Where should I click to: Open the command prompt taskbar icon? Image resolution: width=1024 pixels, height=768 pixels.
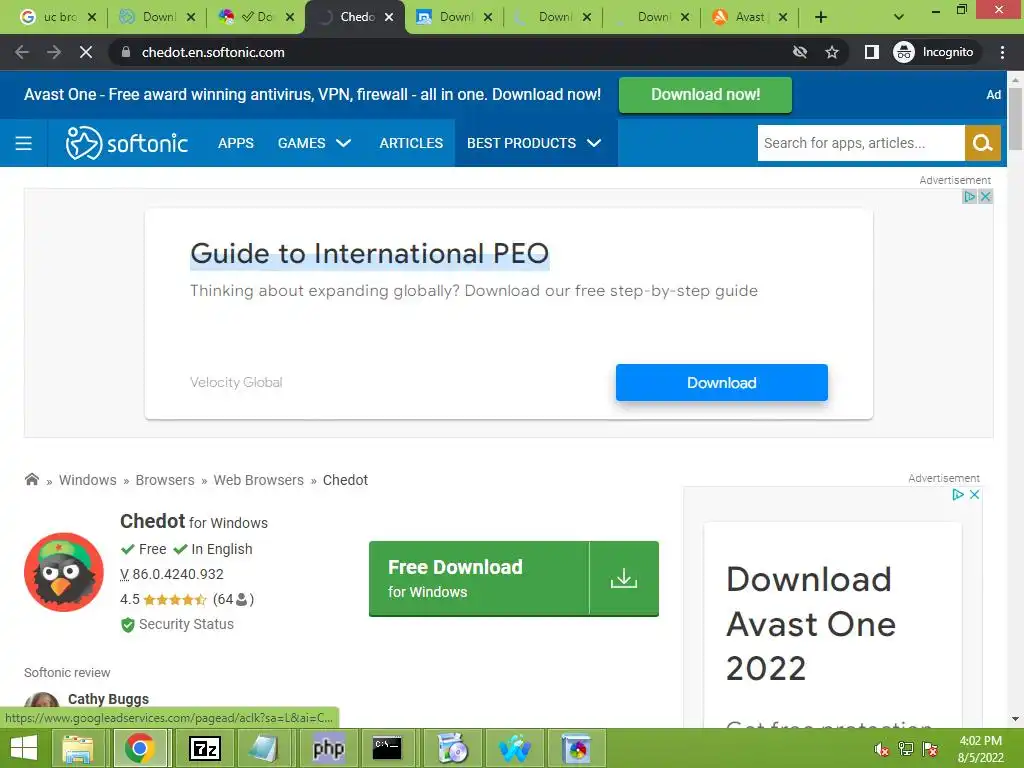tap(387, 748)
